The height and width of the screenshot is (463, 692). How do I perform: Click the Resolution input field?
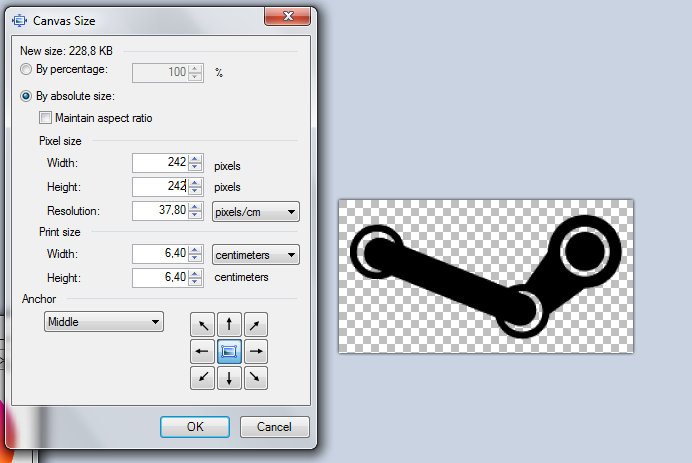[160, 211]
